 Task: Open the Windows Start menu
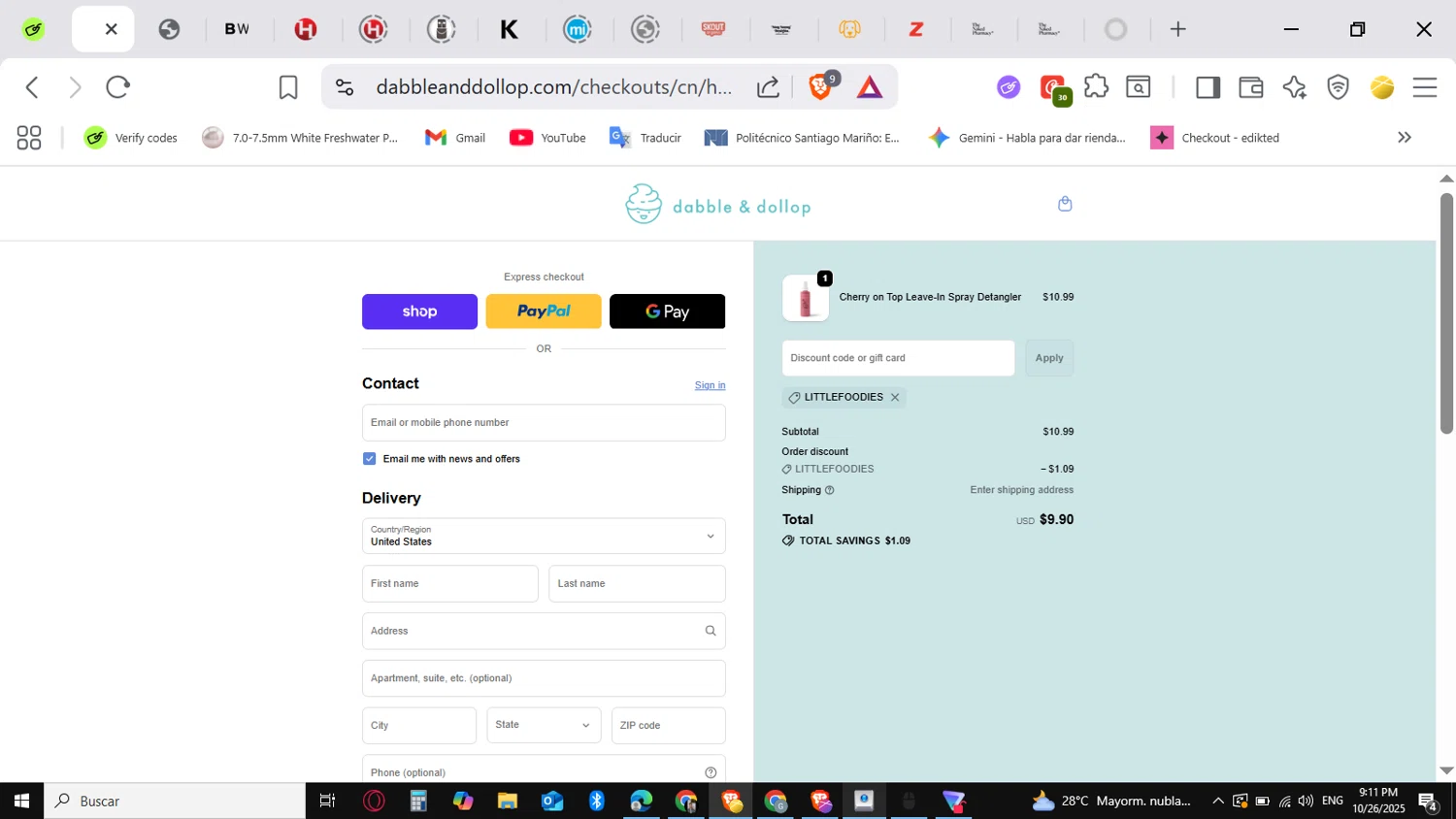pos(21,801)
